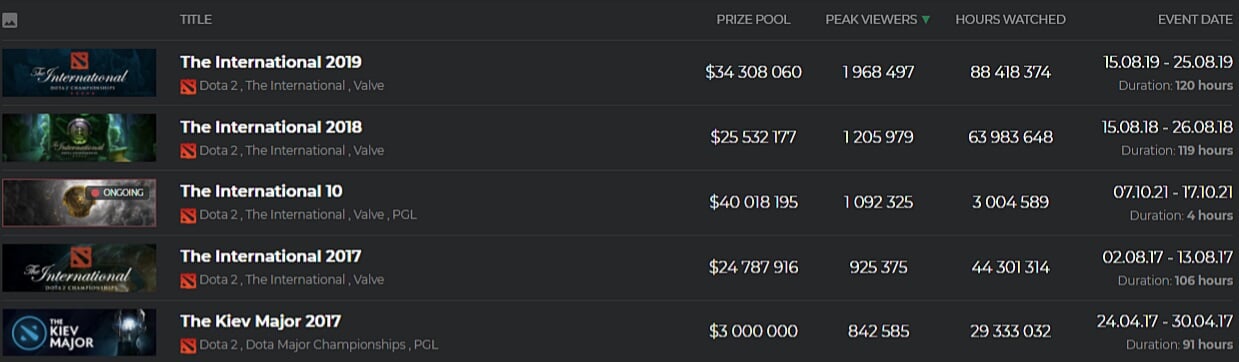Open The International 2019 event page
The image size is (1239, 362).
click(x=271, y=62)
